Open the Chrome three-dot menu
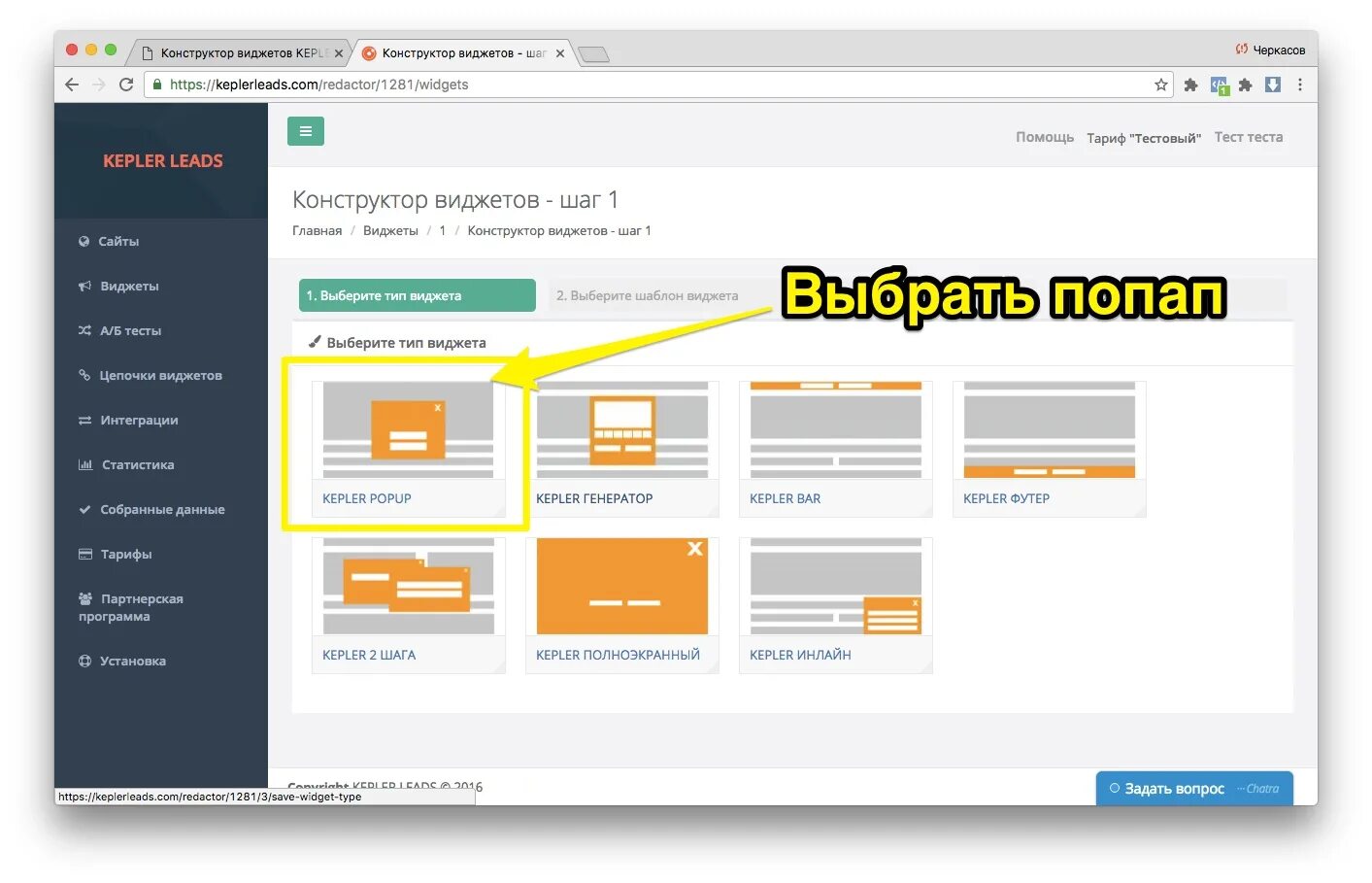1372x883 pixels. pyautogui.click(x=1300, y=85)
